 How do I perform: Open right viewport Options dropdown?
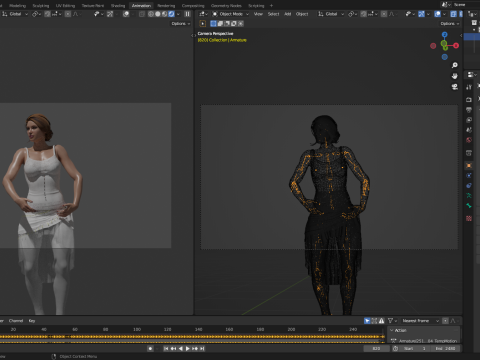tap(450, 24)
